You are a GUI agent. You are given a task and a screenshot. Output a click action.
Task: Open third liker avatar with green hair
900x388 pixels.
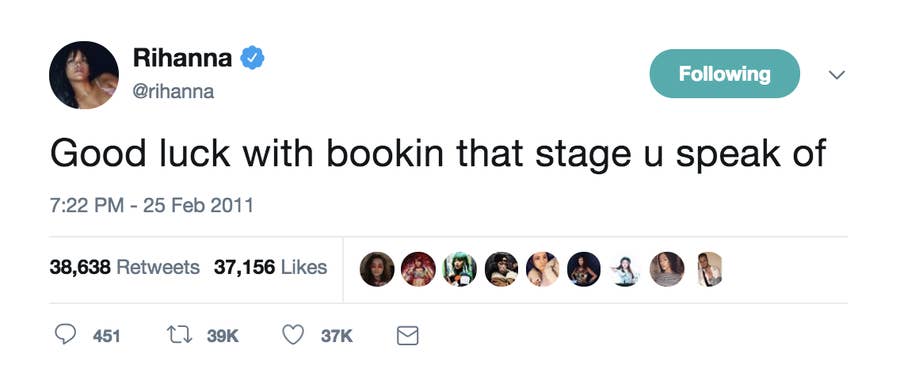point(460,269)
